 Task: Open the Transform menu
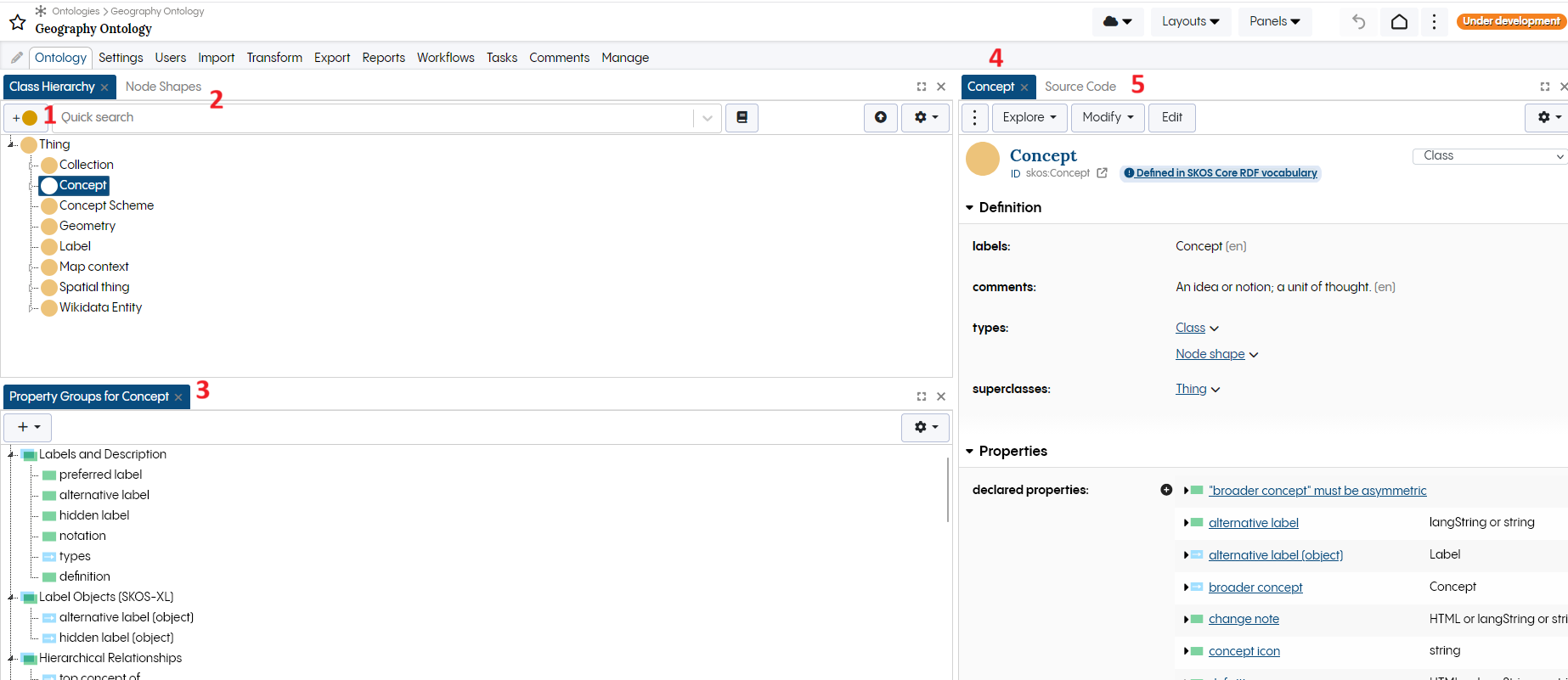click(274, 58)
